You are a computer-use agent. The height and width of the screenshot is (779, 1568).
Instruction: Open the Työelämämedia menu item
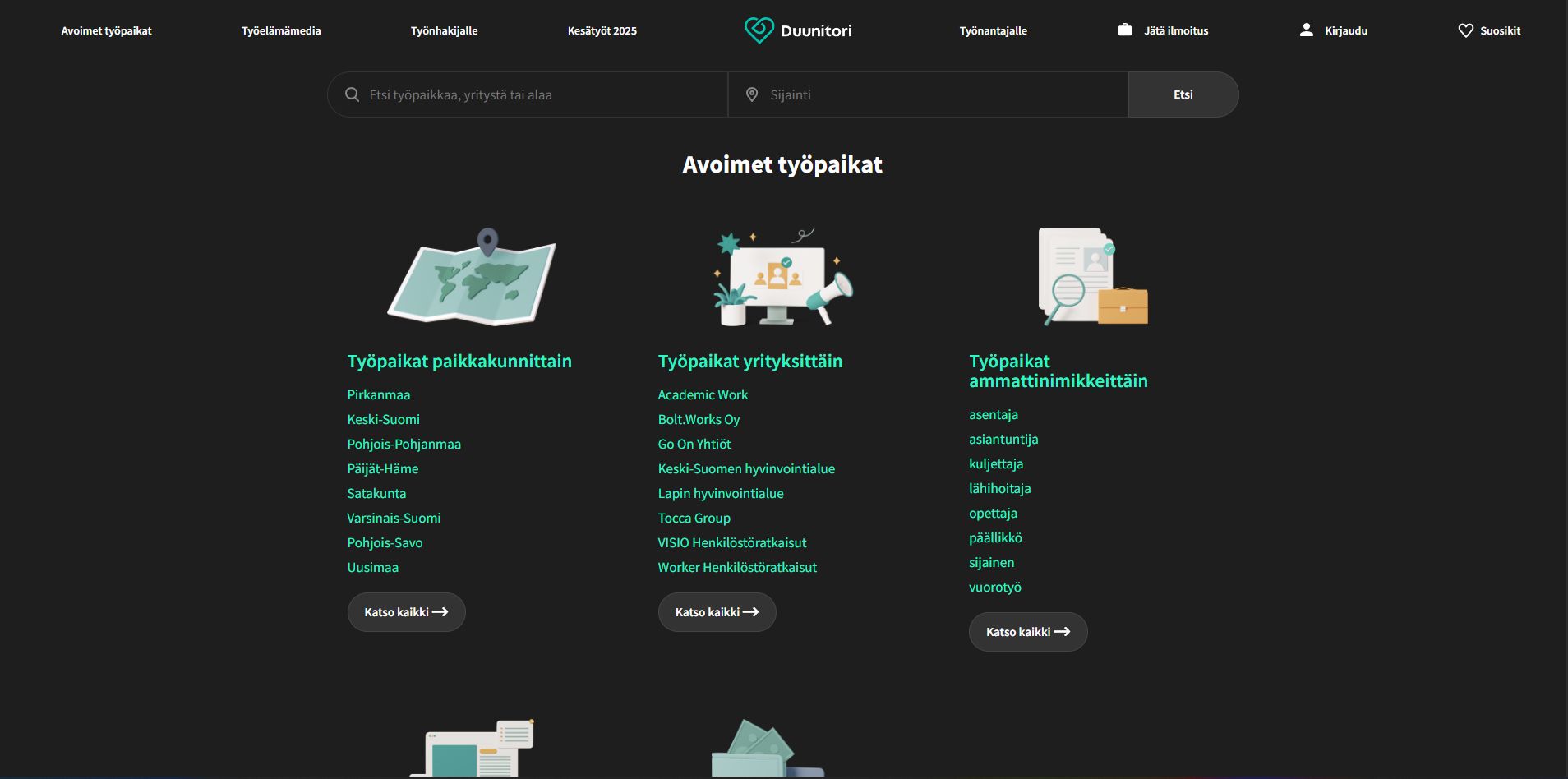pos(281,30)
